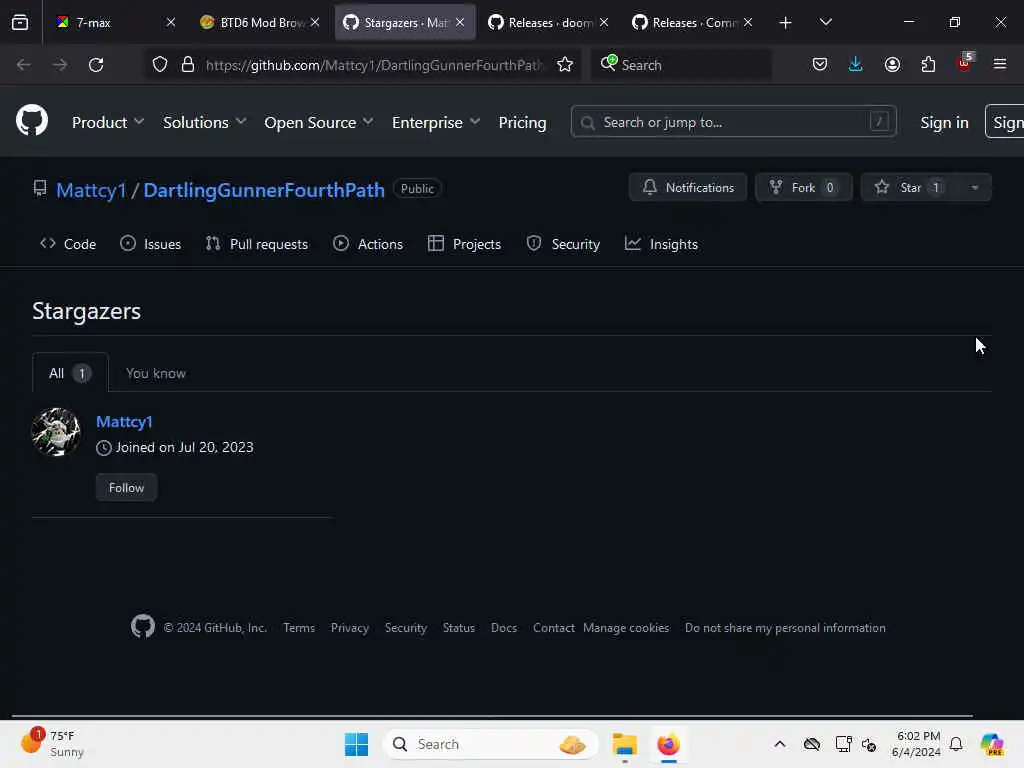This screenshot has height=768, width=1024.
Task: Open the list all tabs chevron
Action: click(825, 22)
